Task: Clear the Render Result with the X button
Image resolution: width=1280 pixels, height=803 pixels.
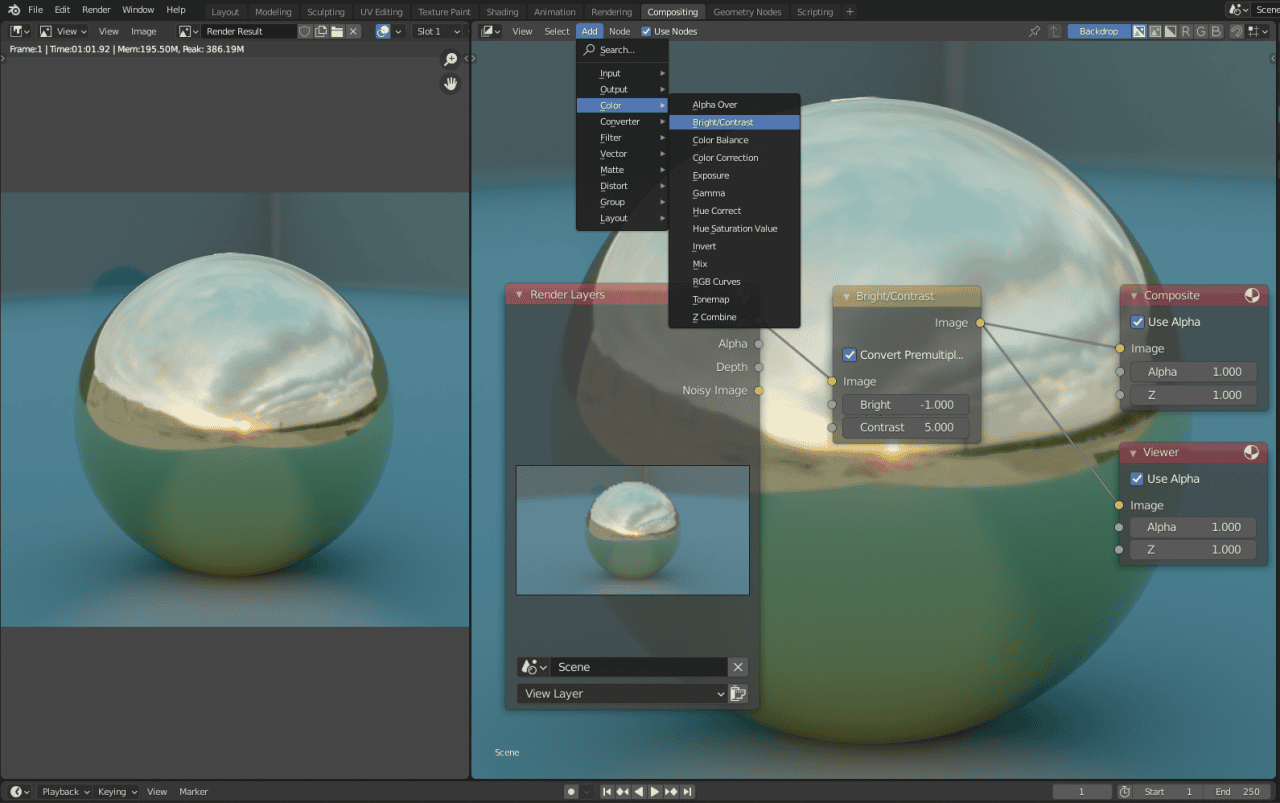Action: (x=353, y=31)
